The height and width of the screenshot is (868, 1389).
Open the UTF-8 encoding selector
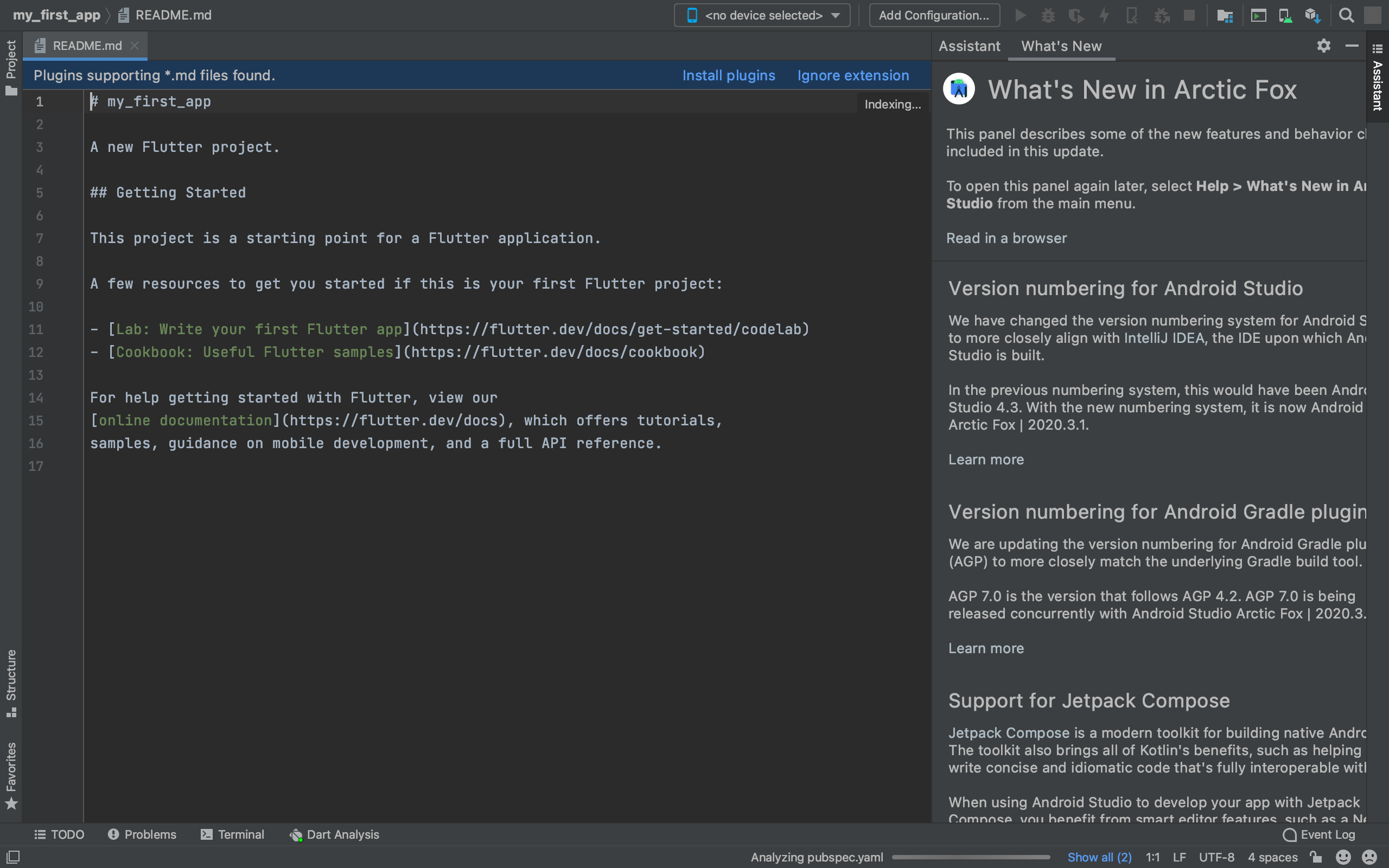(x=1216, y=857)
